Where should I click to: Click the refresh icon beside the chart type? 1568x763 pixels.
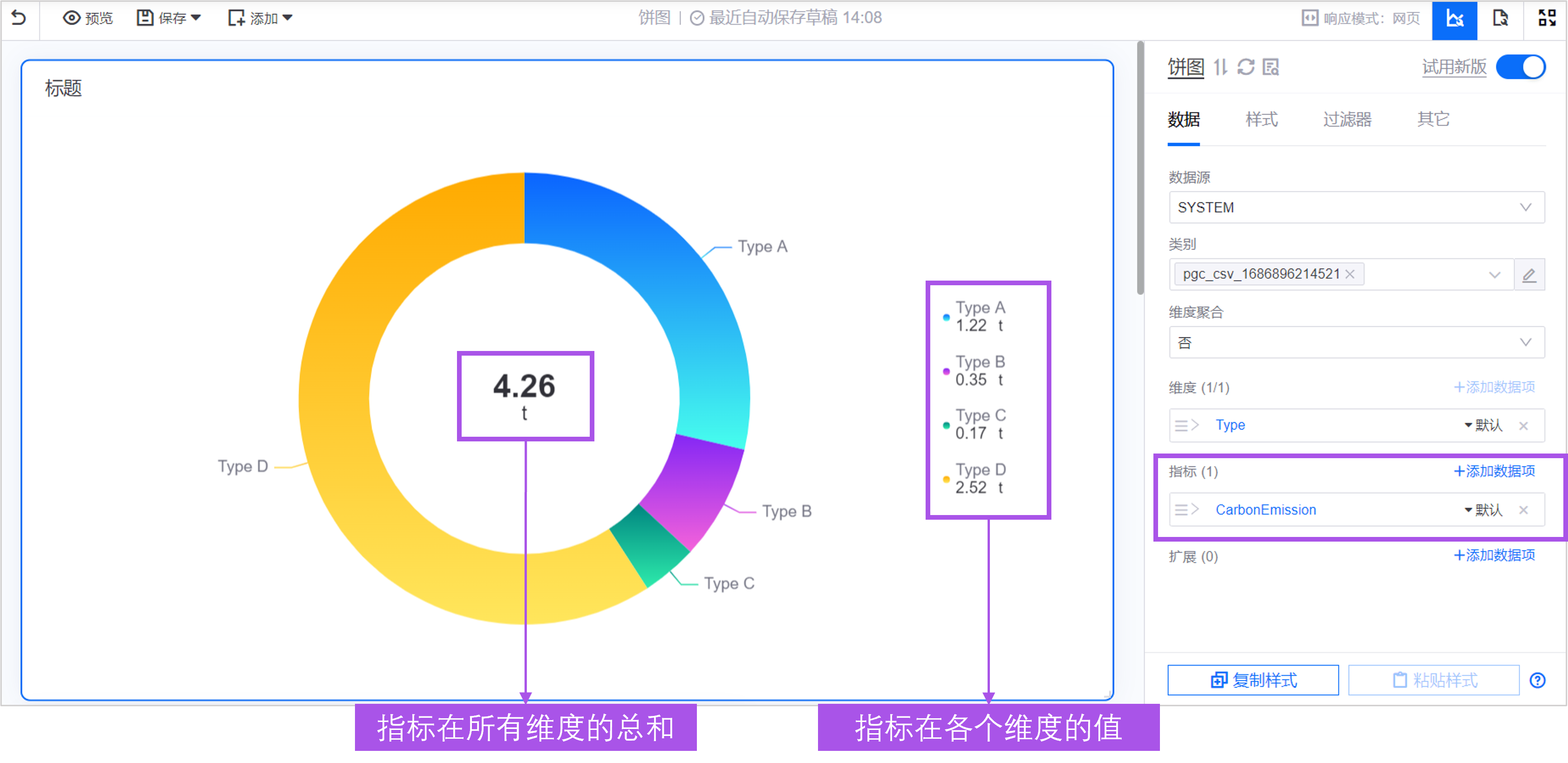click(x=1245, y=66)
